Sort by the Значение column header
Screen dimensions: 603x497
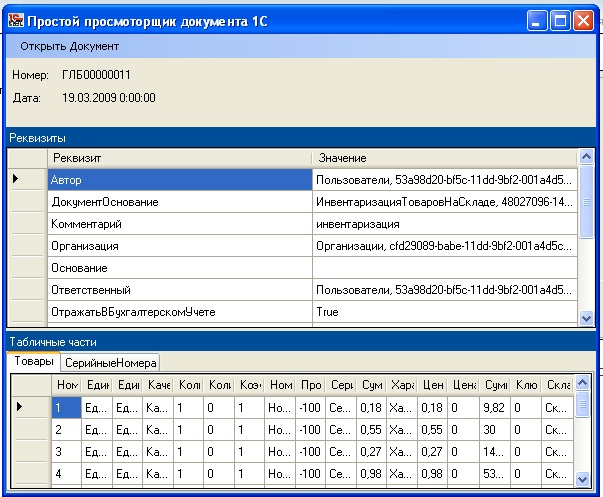pyautogui.click(x=445, y=158)
